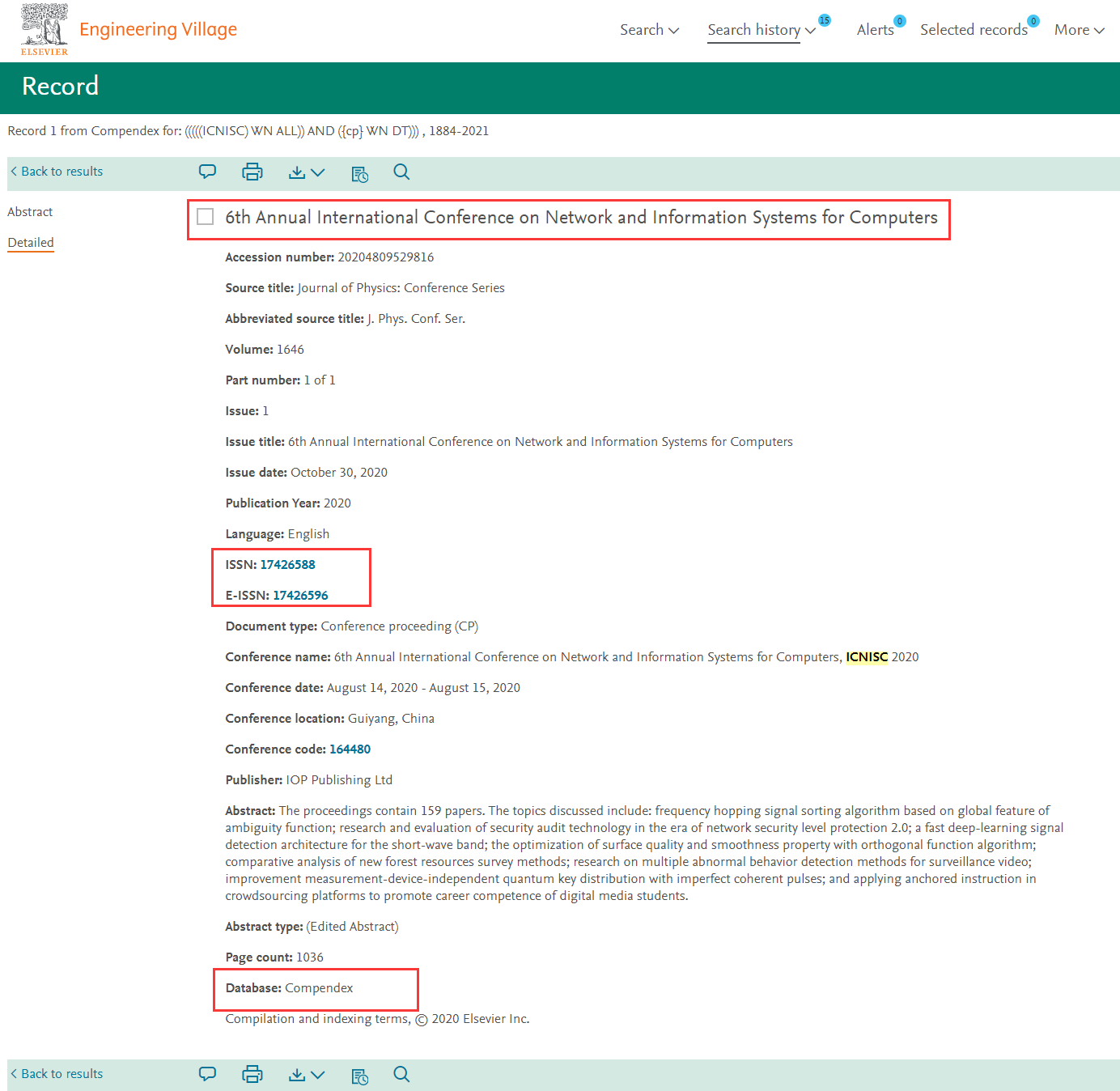Click the download icon in top toolbar
Viewport: 1120px width, 1091px height.
[297, 172]
